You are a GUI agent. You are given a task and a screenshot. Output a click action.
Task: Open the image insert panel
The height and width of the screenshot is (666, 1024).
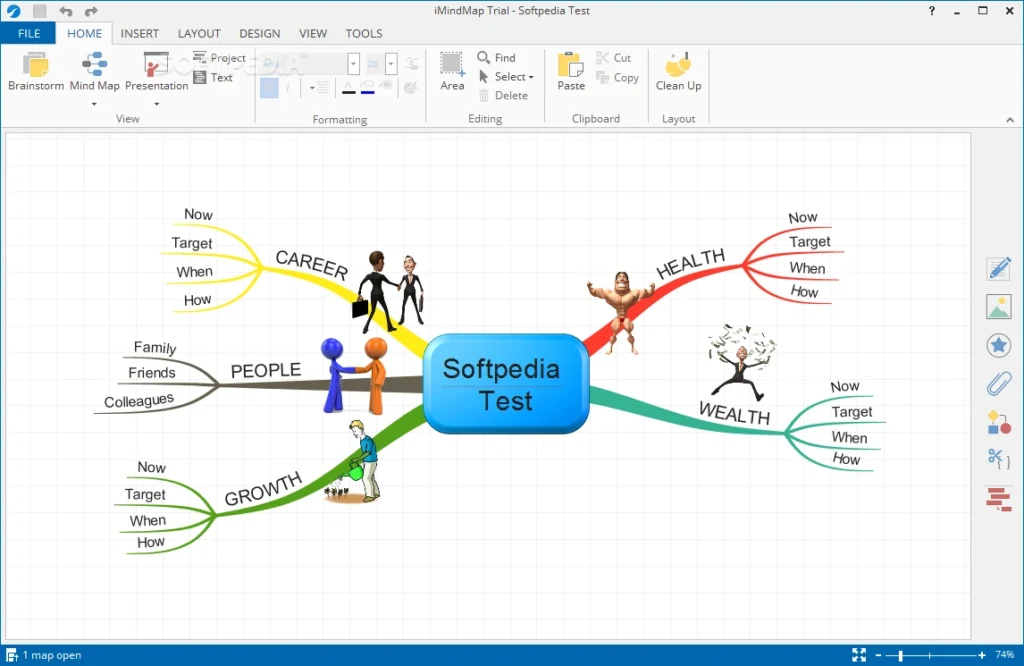[998, 307]
